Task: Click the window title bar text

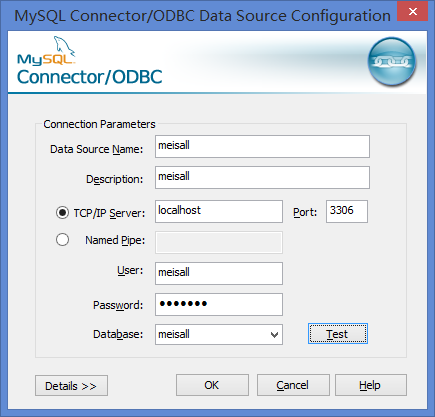Action: [202, 16]
